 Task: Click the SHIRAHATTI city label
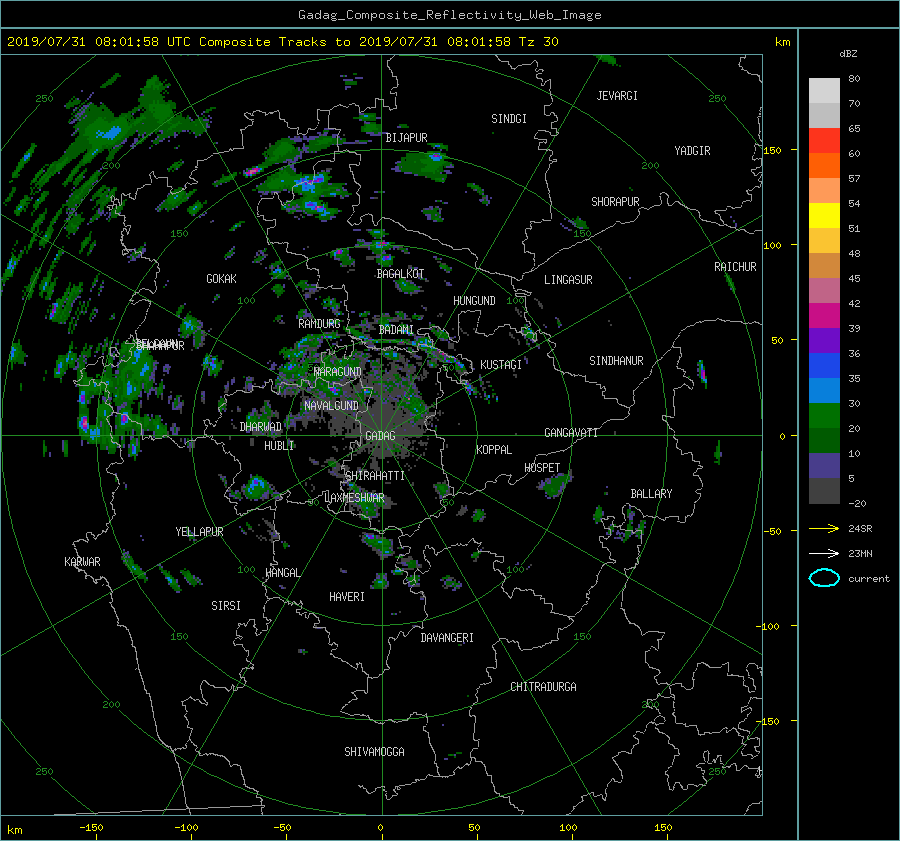tap(374, 476)
